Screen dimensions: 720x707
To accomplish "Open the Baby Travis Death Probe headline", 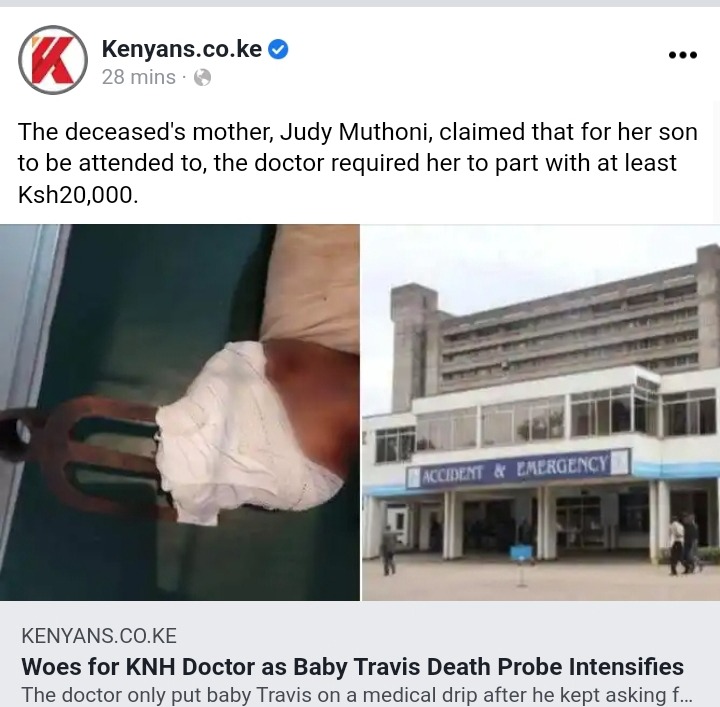I will click(352, 667).
